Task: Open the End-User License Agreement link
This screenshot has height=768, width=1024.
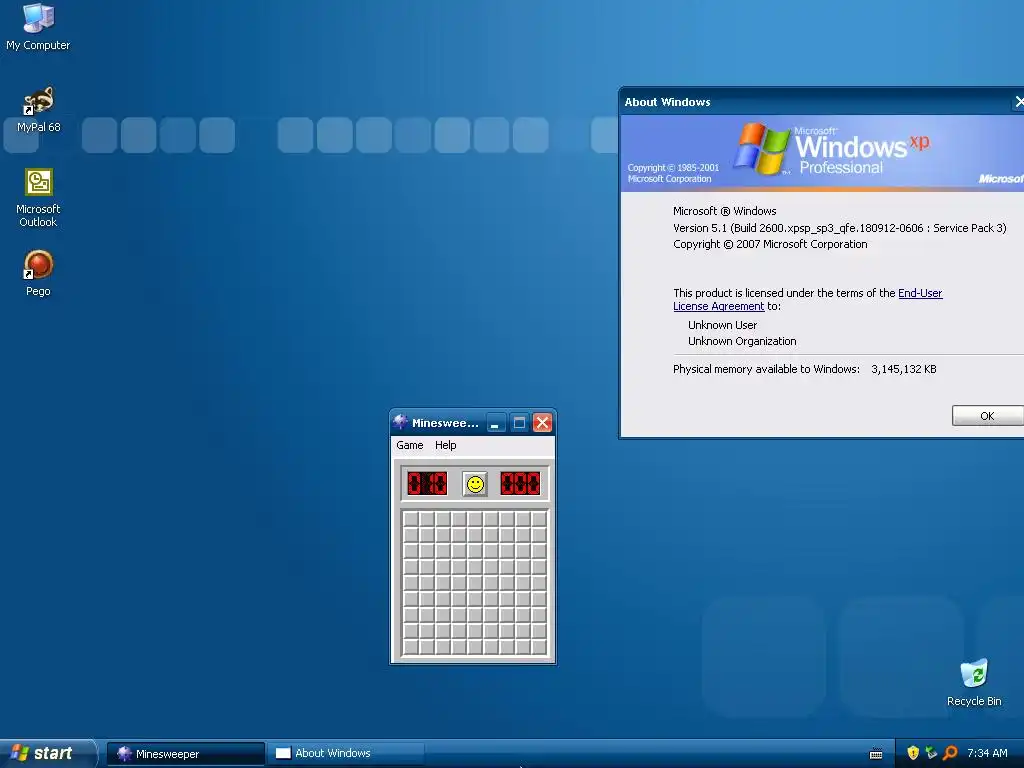Action: (x=807, y=300)
